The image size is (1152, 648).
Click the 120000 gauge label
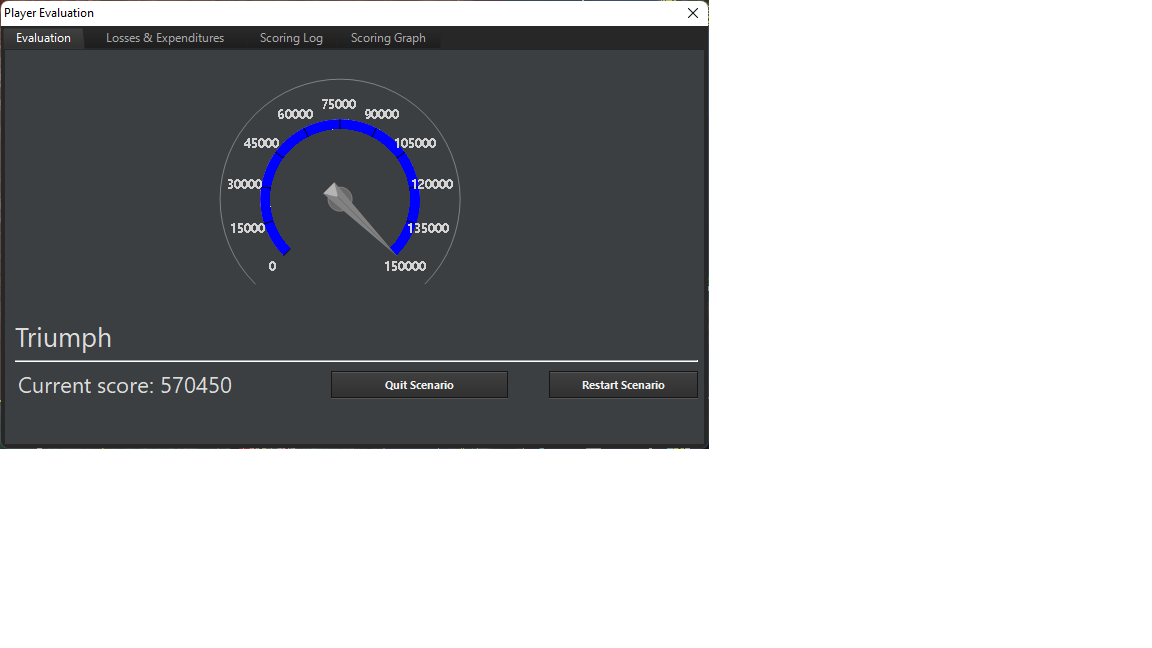(430, 184)
